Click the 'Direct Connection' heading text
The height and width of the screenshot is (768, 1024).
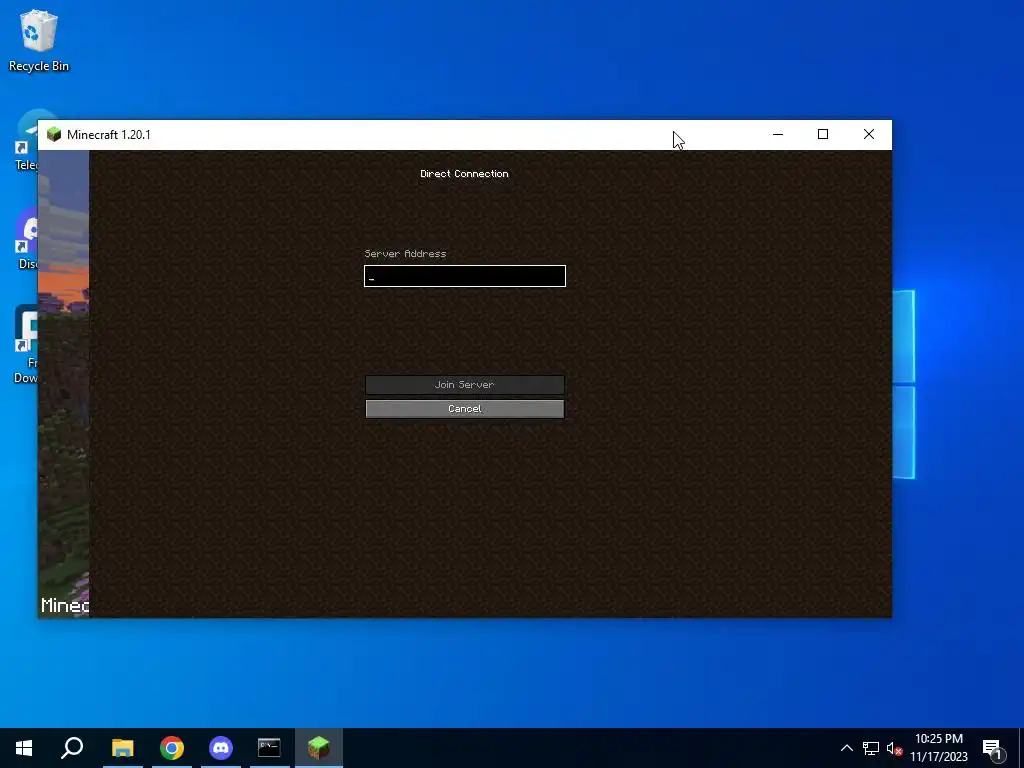coord(464,174)
